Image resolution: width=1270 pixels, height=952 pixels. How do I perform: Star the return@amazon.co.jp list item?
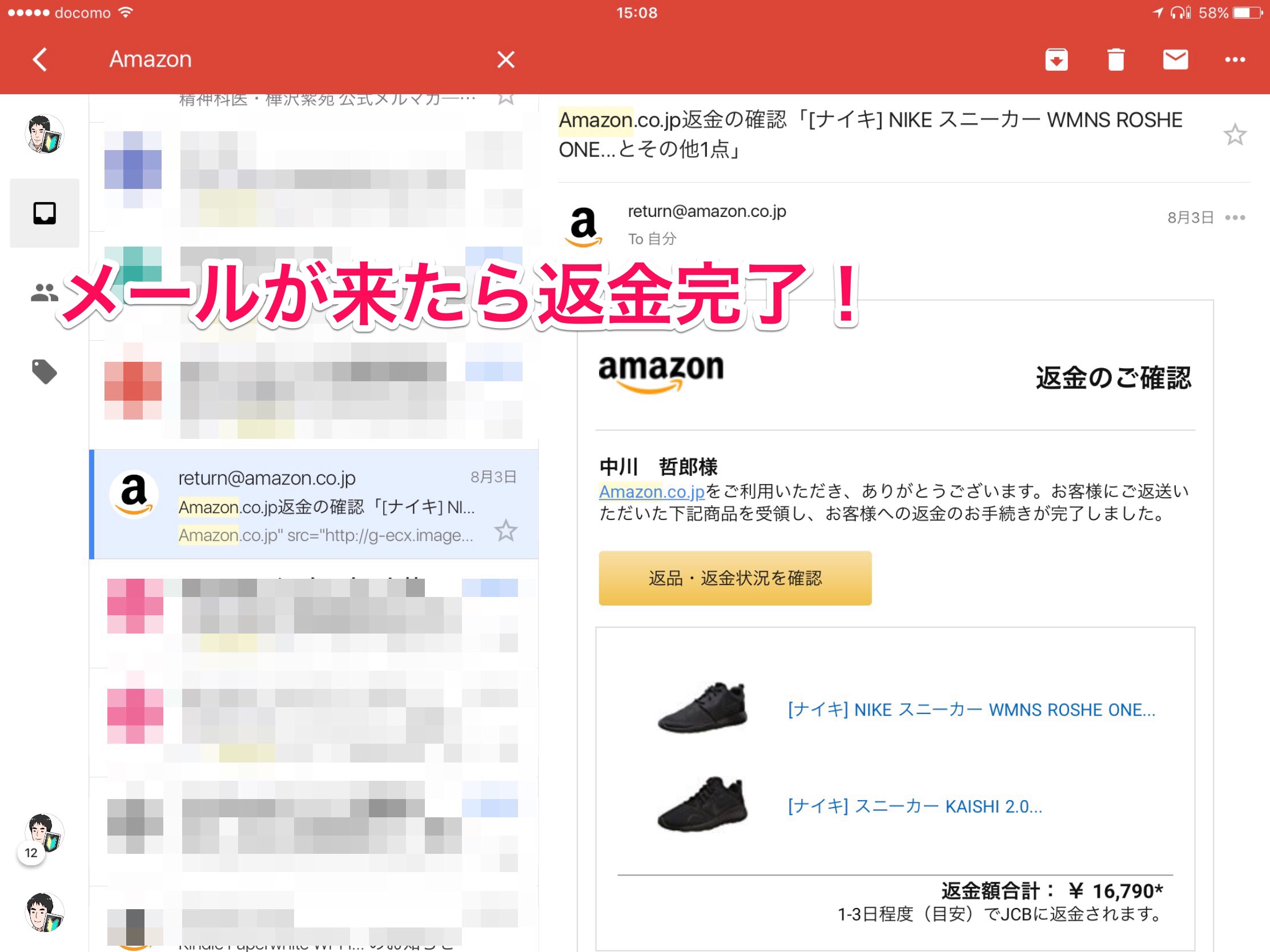click(x=505, y=531)
